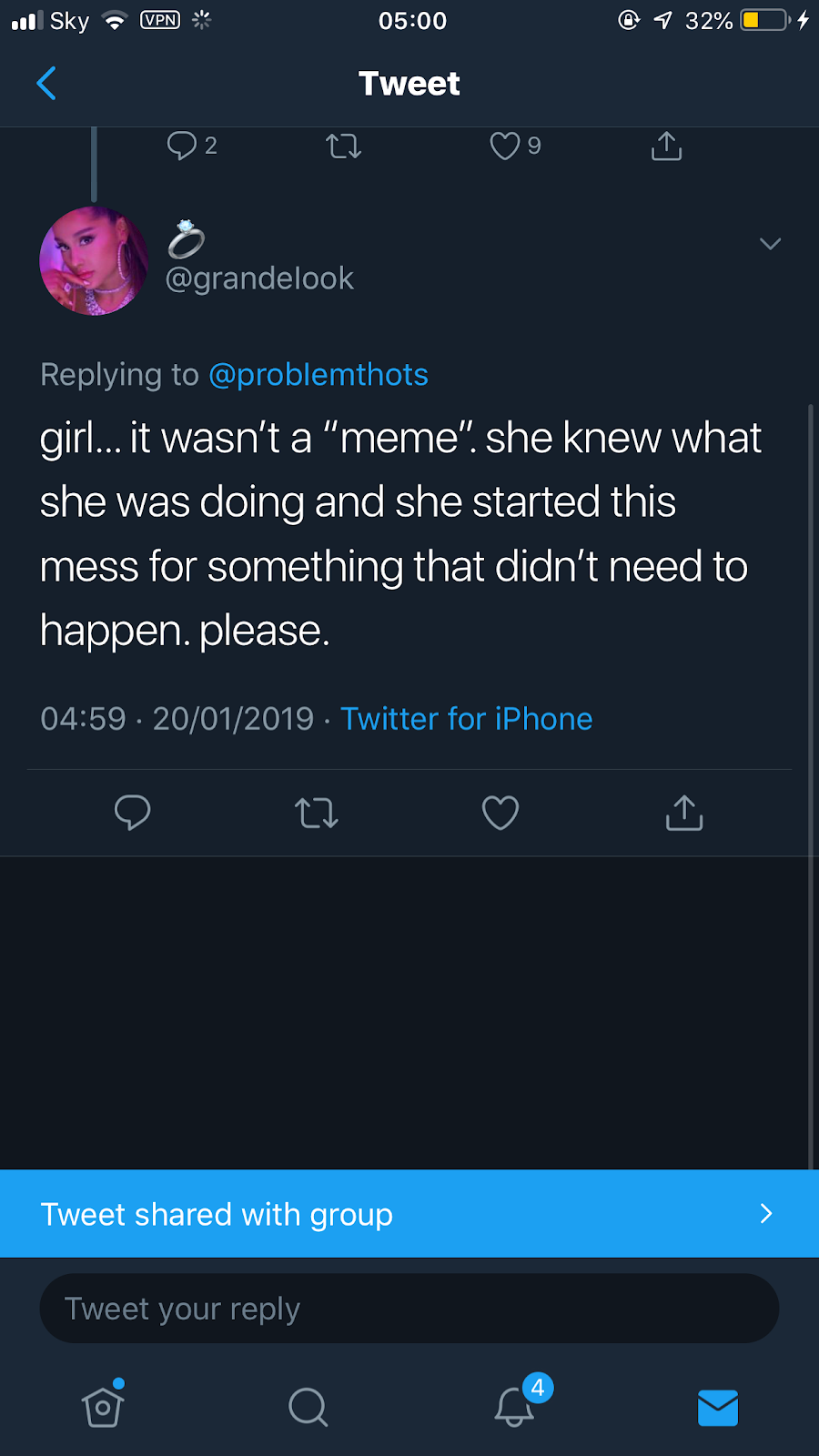View the @grandelook profile picture

click(94, 261)
